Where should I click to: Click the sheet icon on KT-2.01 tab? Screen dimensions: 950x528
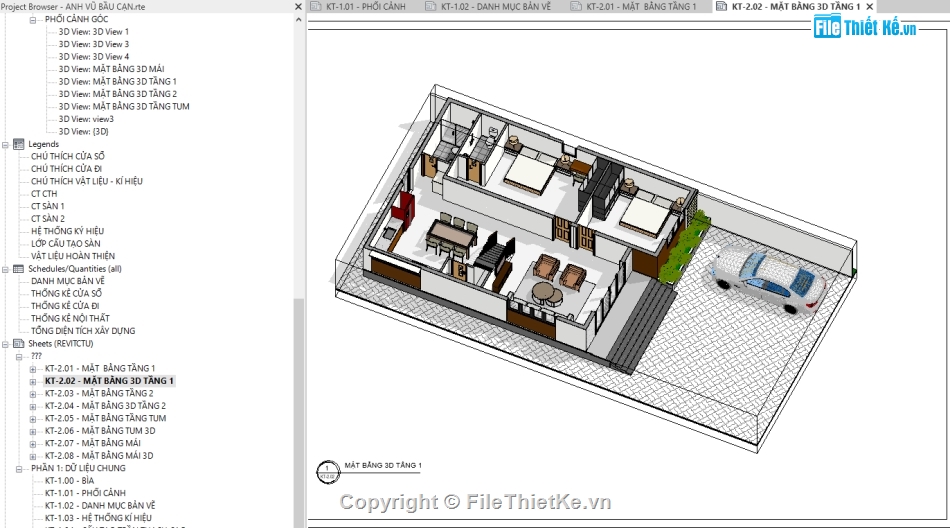[576, 6]
